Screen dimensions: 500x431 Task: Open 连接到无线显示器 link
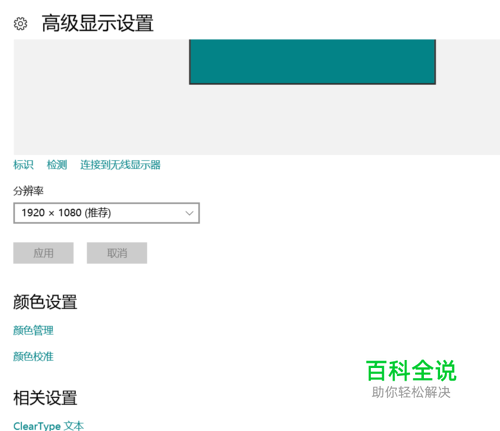tap(120, 165)
